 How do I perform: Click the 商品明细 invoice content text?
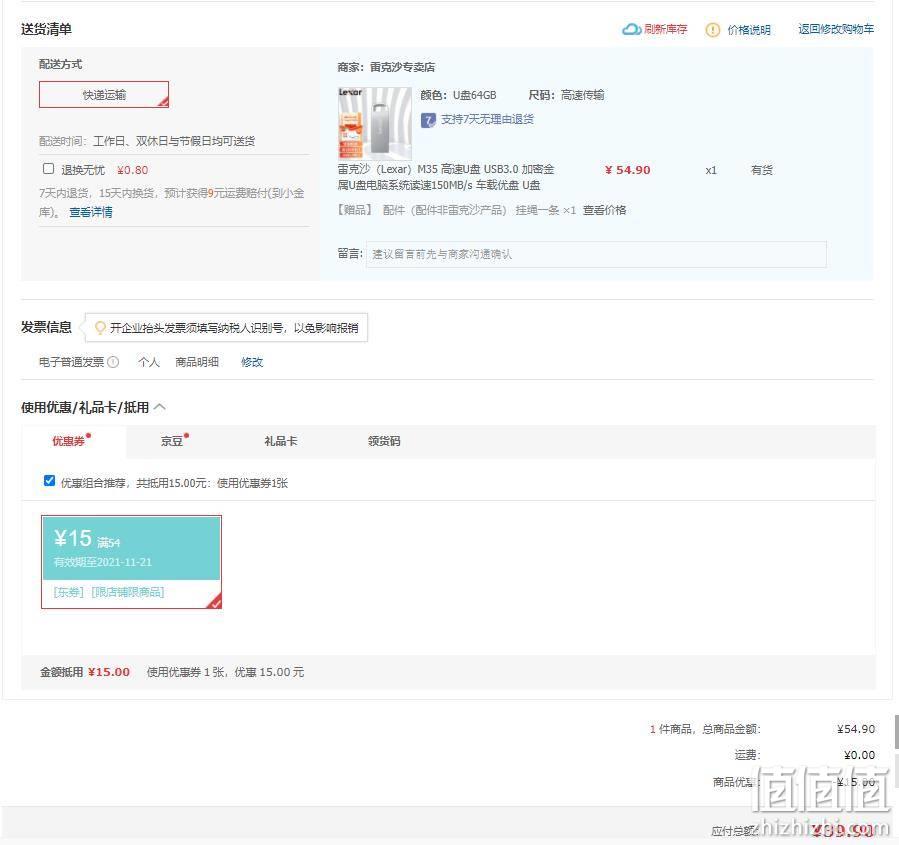click(x=197, y=362)
